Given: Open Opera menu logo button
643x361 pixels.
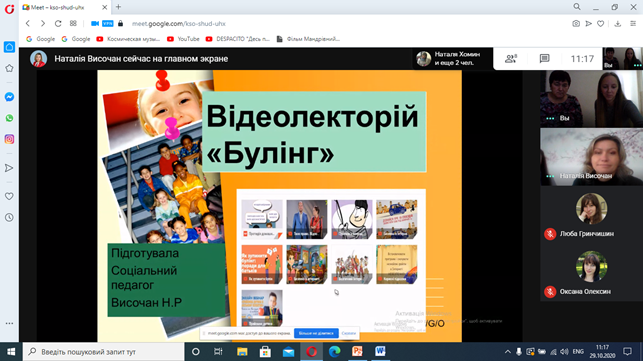Looking at the screenshot, I should (x=9, y=9).
